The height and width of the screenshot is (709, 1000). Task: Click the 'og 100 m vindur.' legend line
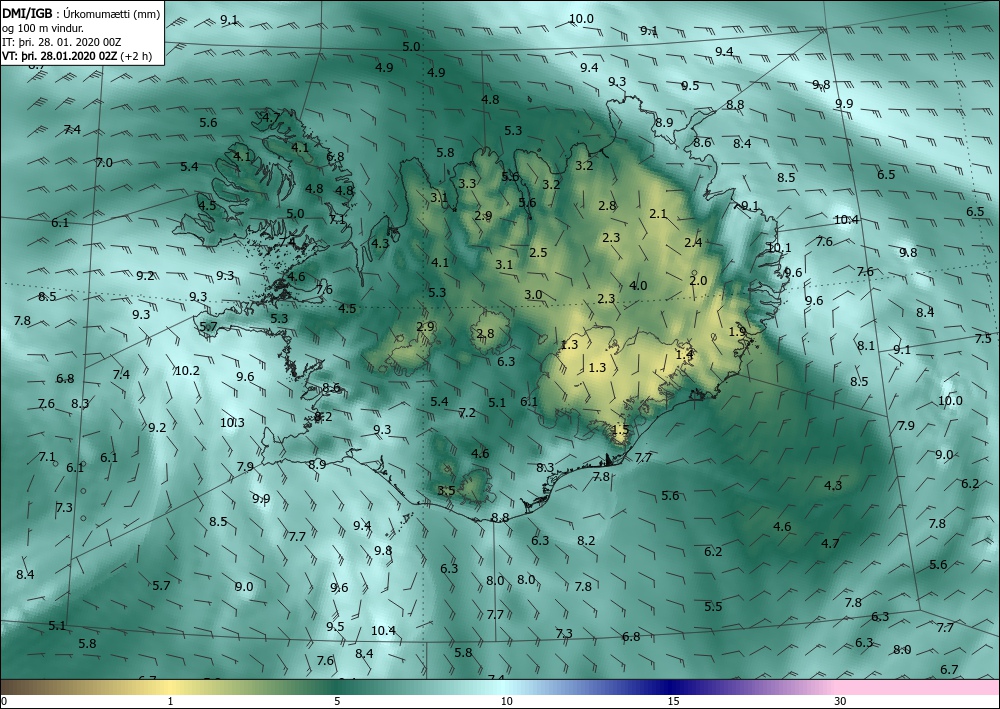[43, 28]
